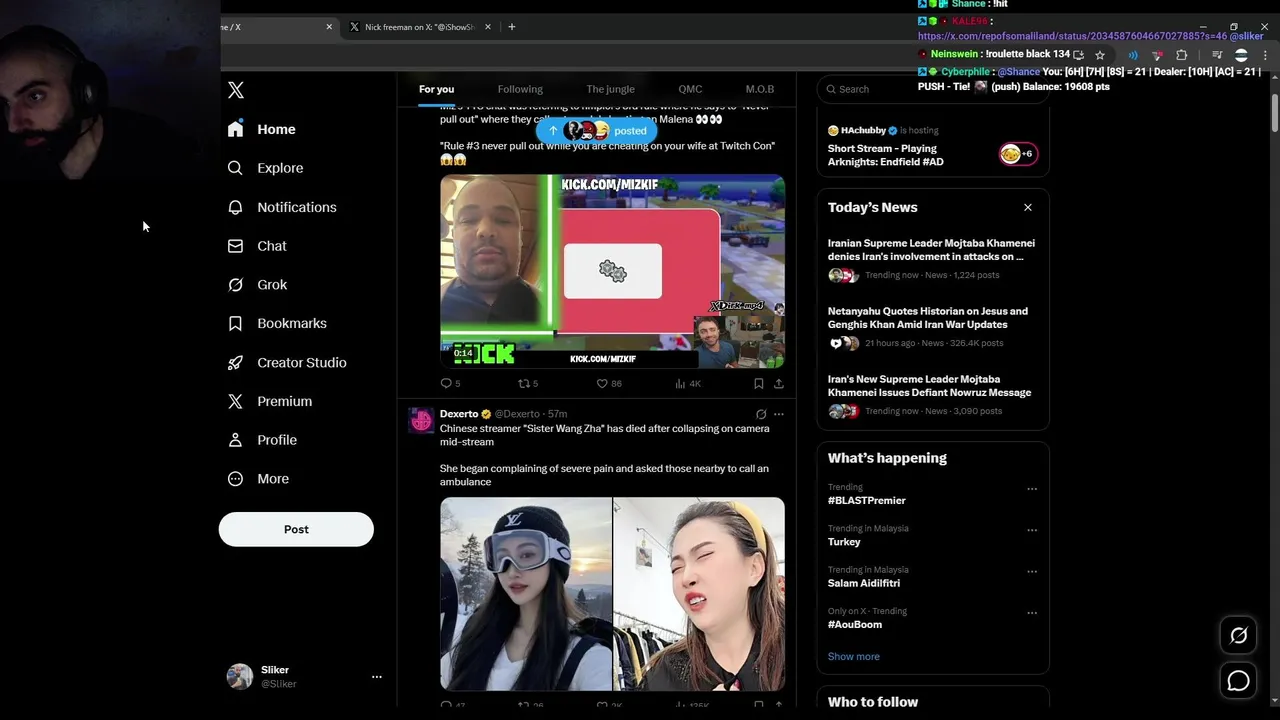Open the 57m timestamp of Dexerto post
The height and width of the screenshot is (720, 1280).
(557, 414)
